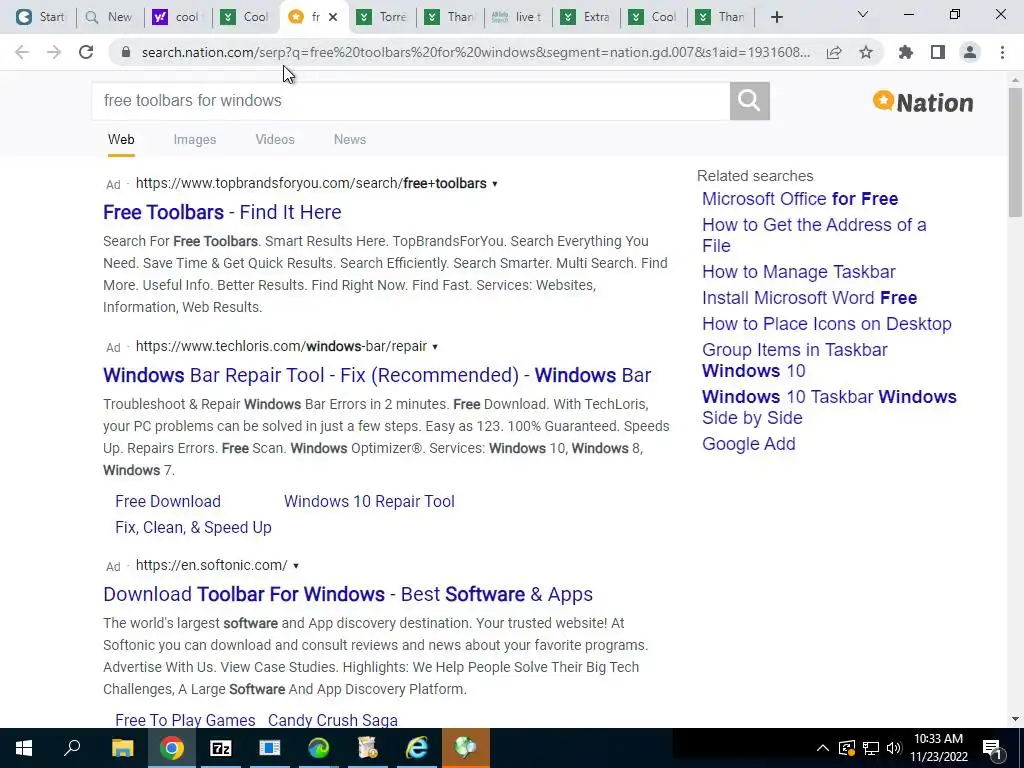Open related search 'Microsoft Office for Free'
The width and height of the screenshot is (1024, 768).
pos(800,199)
